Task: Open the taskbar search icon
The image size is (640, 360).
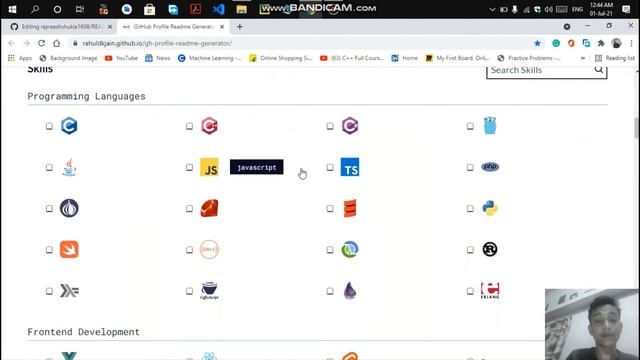Action: point(35,9)
